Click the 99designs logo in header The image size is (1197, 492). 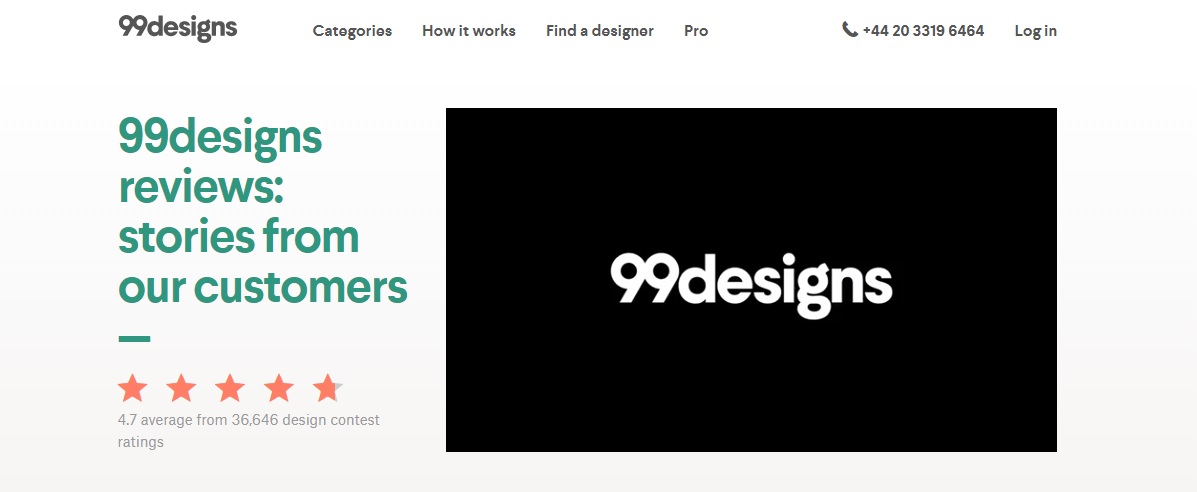(178, 28)
